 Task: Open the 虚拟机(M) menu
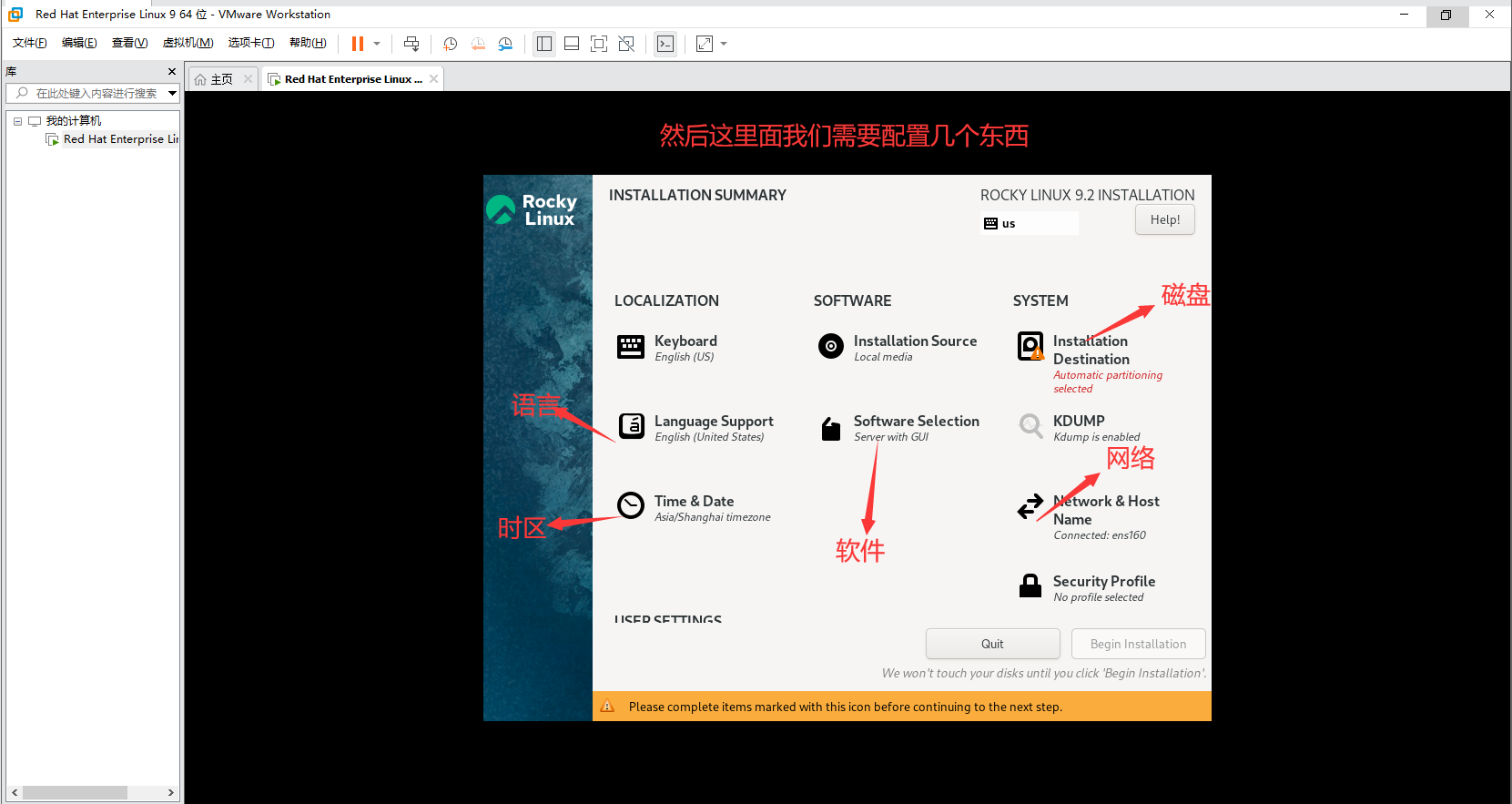pyautogui.click(x=188, y=43)
